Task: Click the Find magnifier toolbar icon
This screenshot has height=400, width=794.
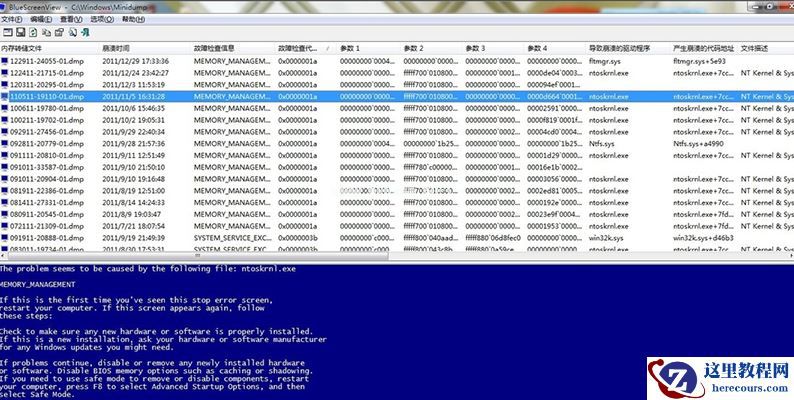Action: [x=72, y=32]
